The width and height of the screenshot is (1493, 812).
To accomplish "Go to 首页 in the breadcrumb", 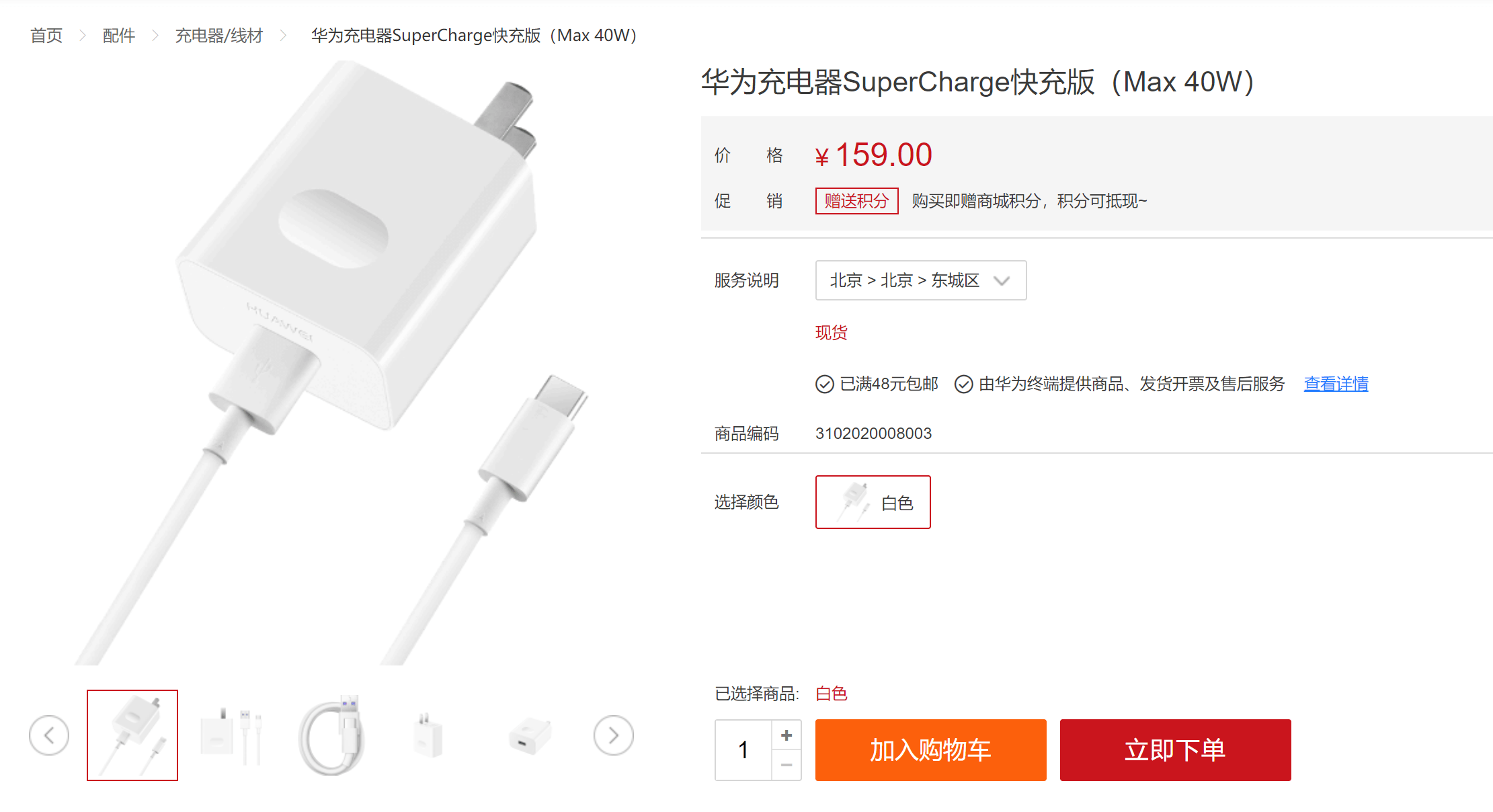I will (46, 36).
